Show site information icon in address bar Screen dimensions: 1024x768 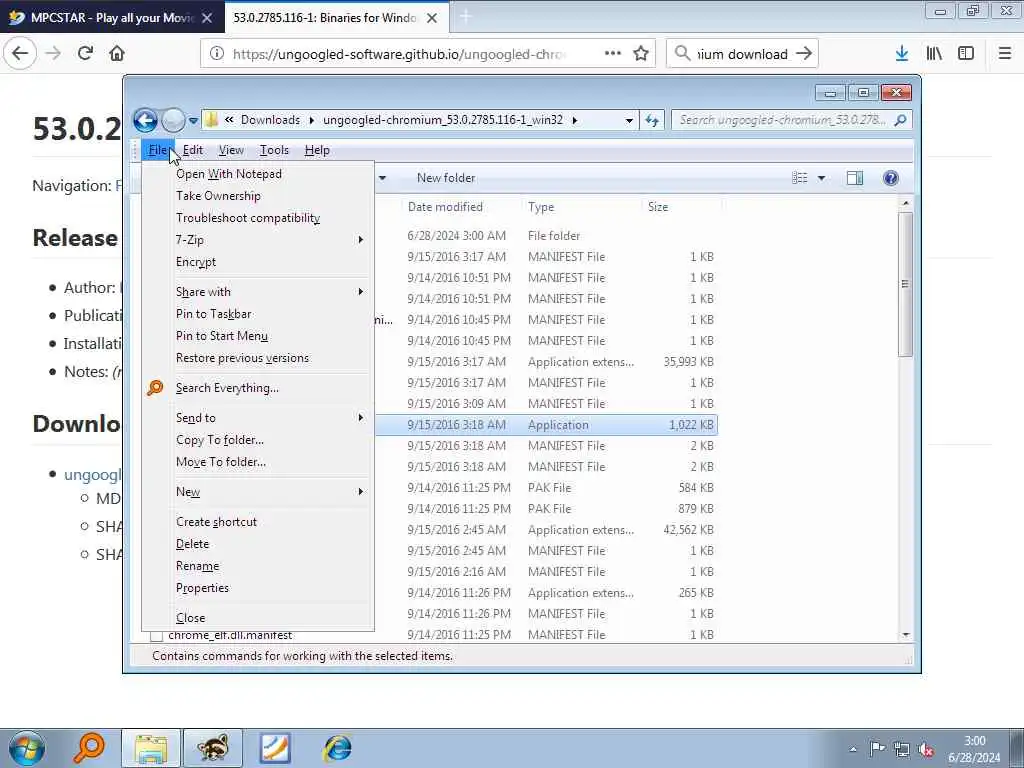217,54
